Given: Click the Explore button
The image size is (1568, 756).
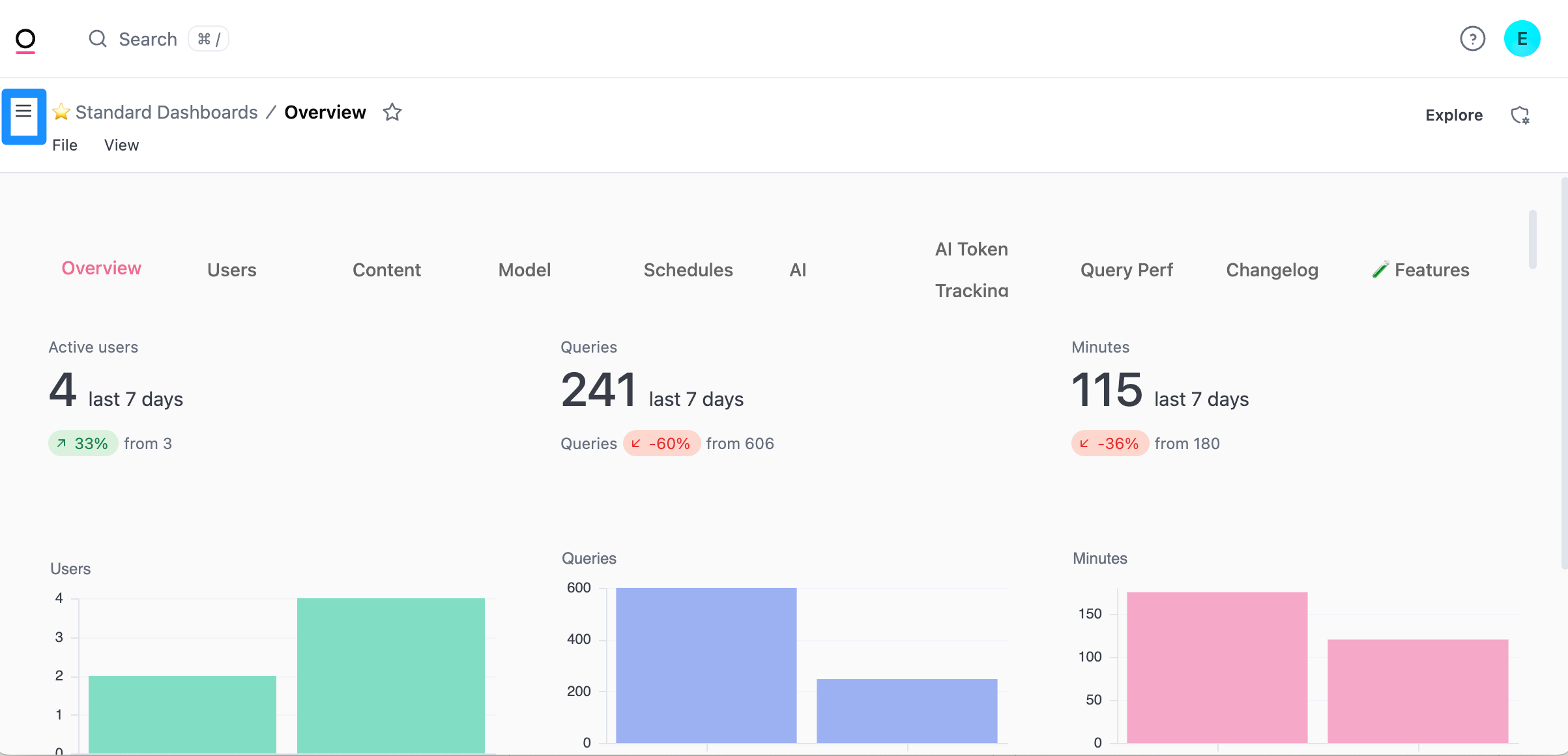Looking at the screenshot, I should coord(1453,115).
